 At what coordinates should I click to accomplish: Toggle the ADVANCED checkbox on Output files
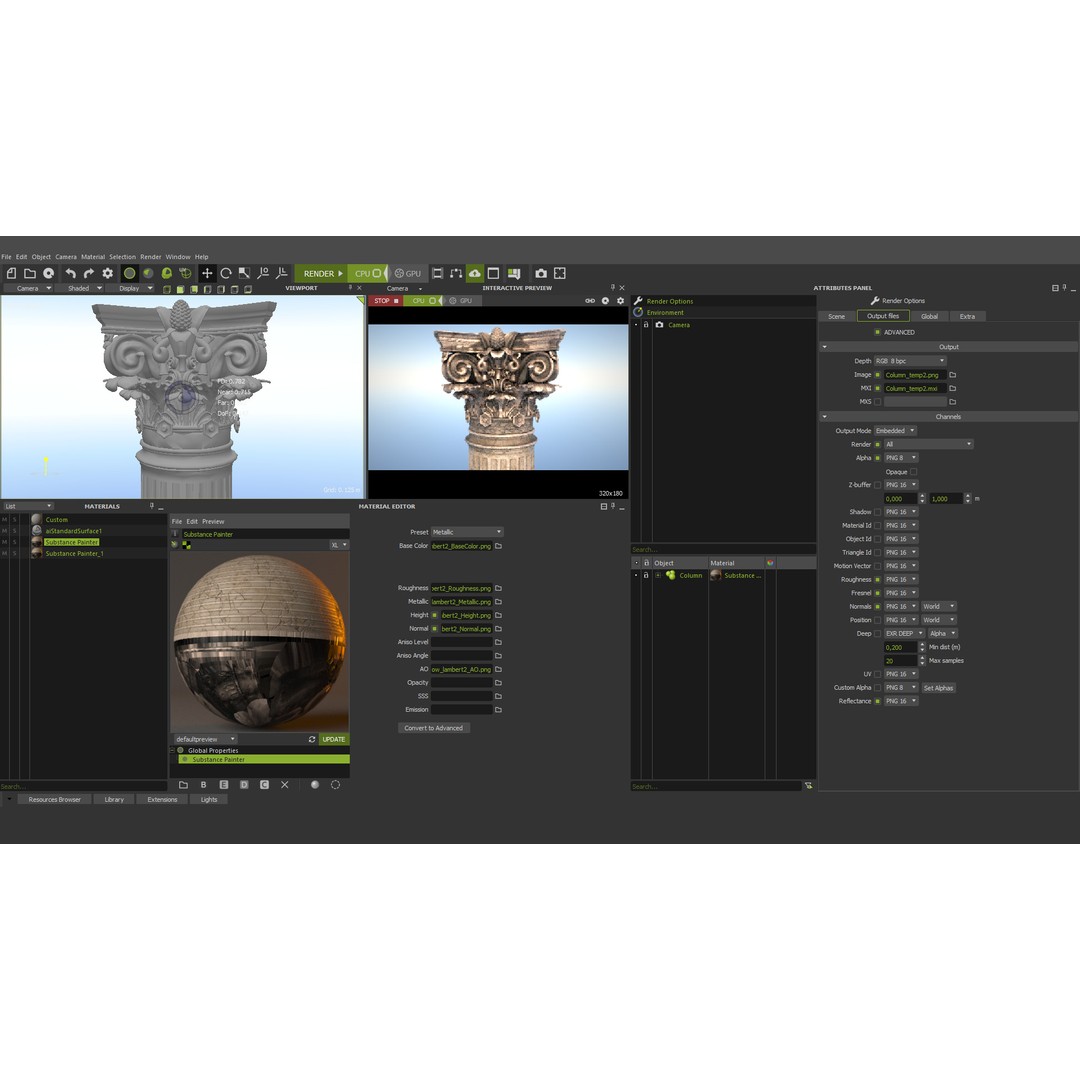878,332
